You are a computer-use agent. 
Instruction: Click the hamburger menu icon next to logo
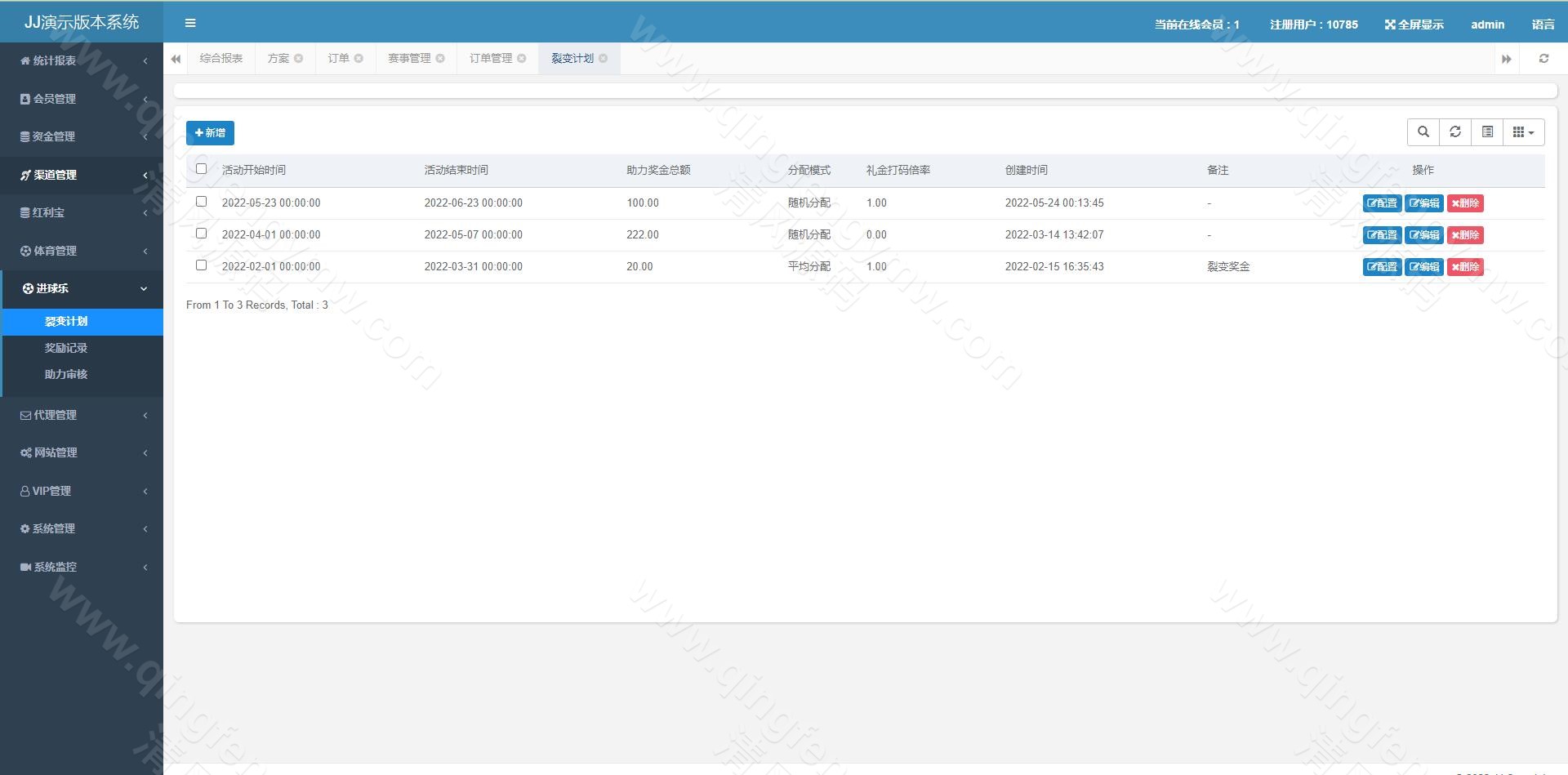[x=190, y=22]
